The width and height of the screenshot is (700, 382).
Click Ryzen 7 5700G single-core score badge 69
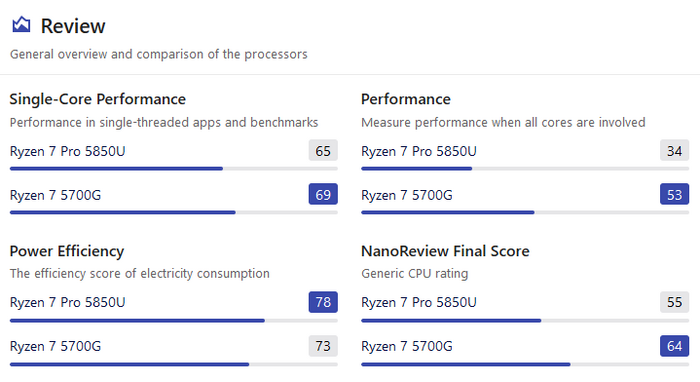click(323, 194)
